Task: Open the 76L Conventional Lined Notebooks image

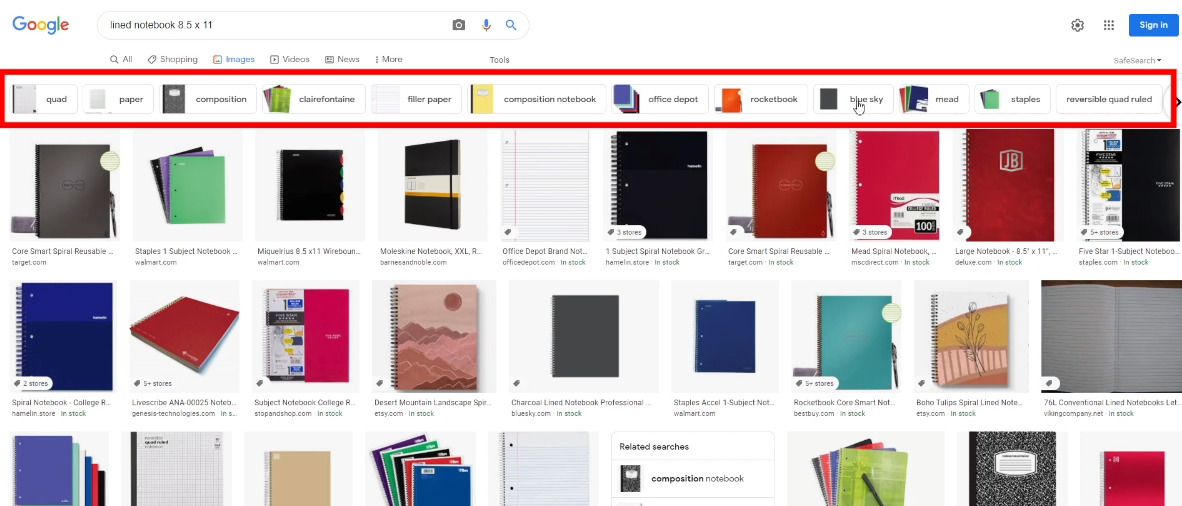Action: pyautogui.click(x=1111, y=336)
